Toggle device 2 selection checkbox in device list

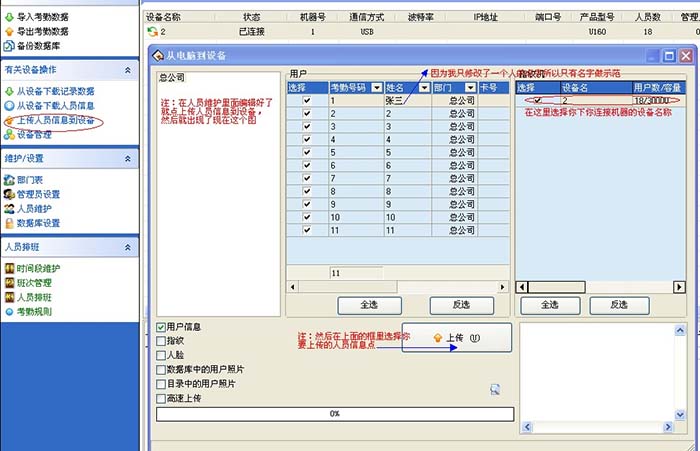(x=538, y=100)
